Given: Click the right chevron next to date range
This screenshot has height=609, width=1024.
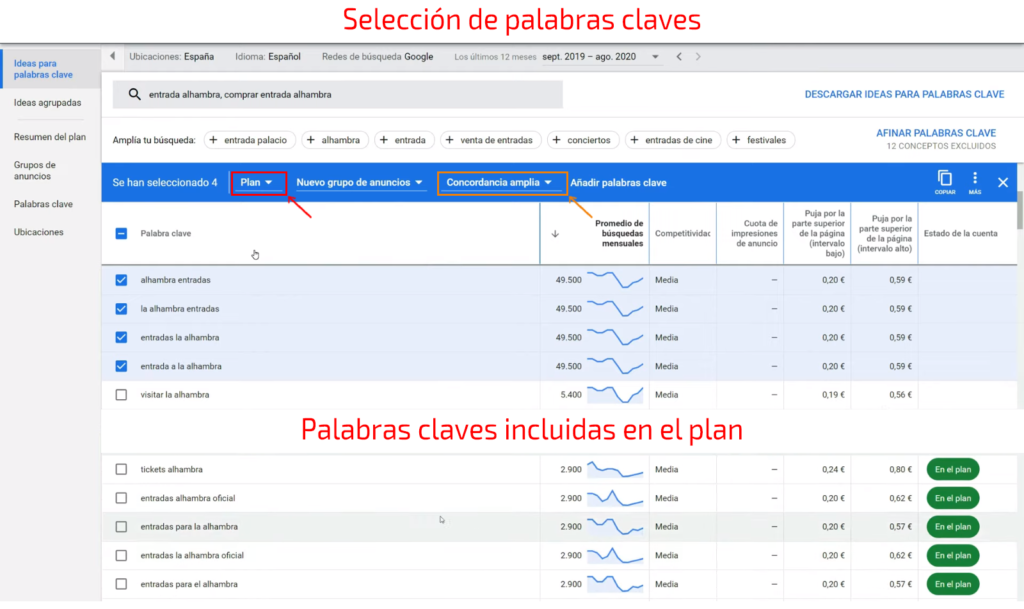Looking at the screenshot, I should click(697, 57).
